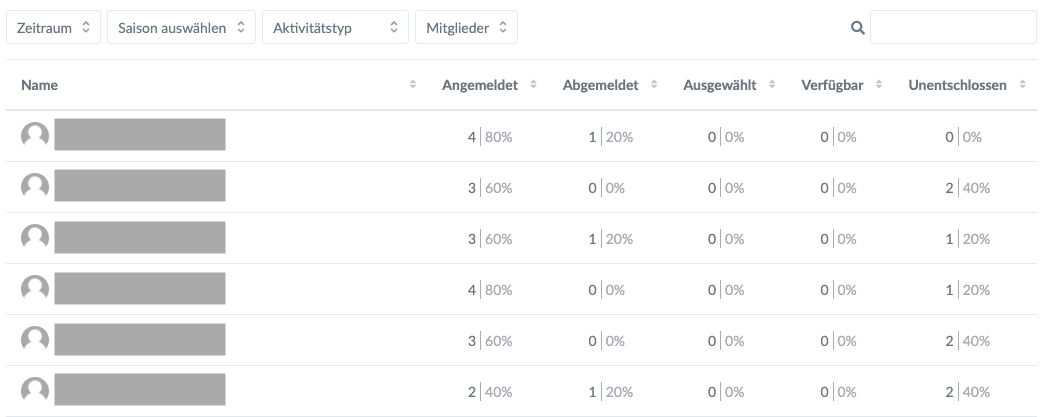The height and width of the screenshot is (417, 1045).
Task: Sort by Angemeldet column arrows
Action: (533, 85)
